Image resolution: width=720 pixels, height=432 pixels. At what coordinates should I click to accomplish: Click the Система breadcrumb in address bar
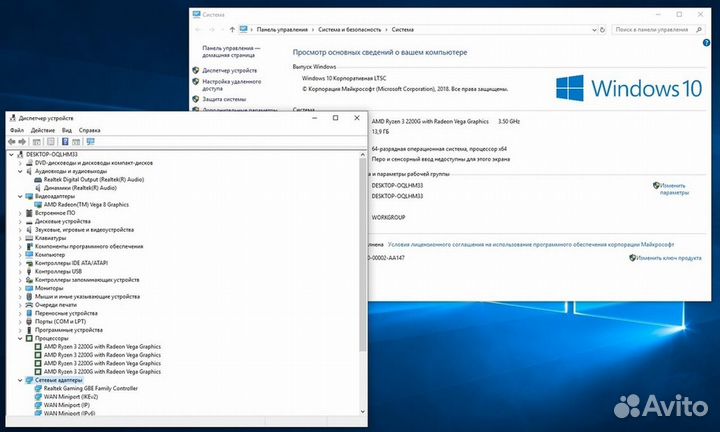click(x=403, y=29)
